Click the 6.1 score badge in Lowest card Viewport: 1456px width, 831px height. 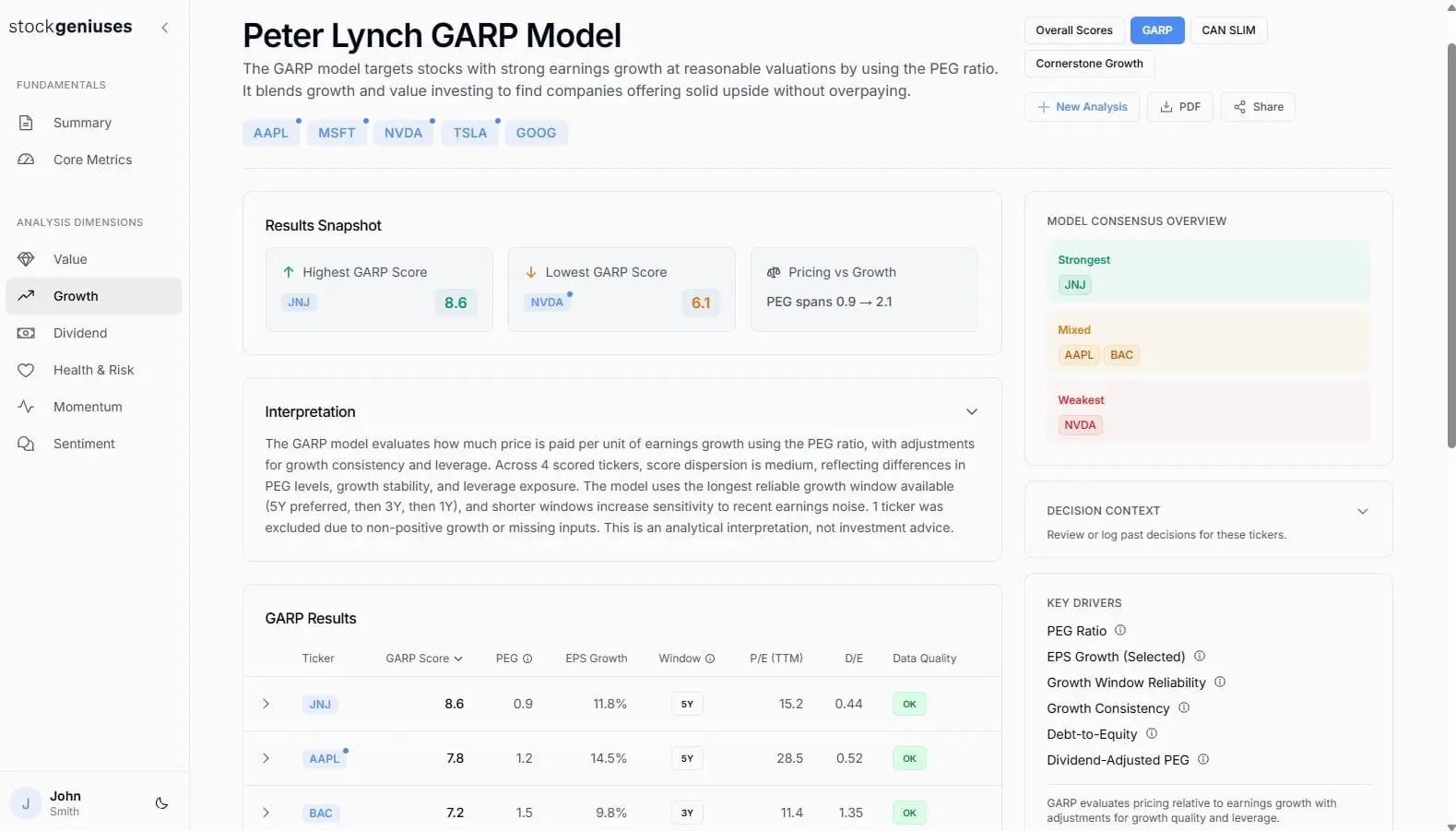[x=701, y=303]
